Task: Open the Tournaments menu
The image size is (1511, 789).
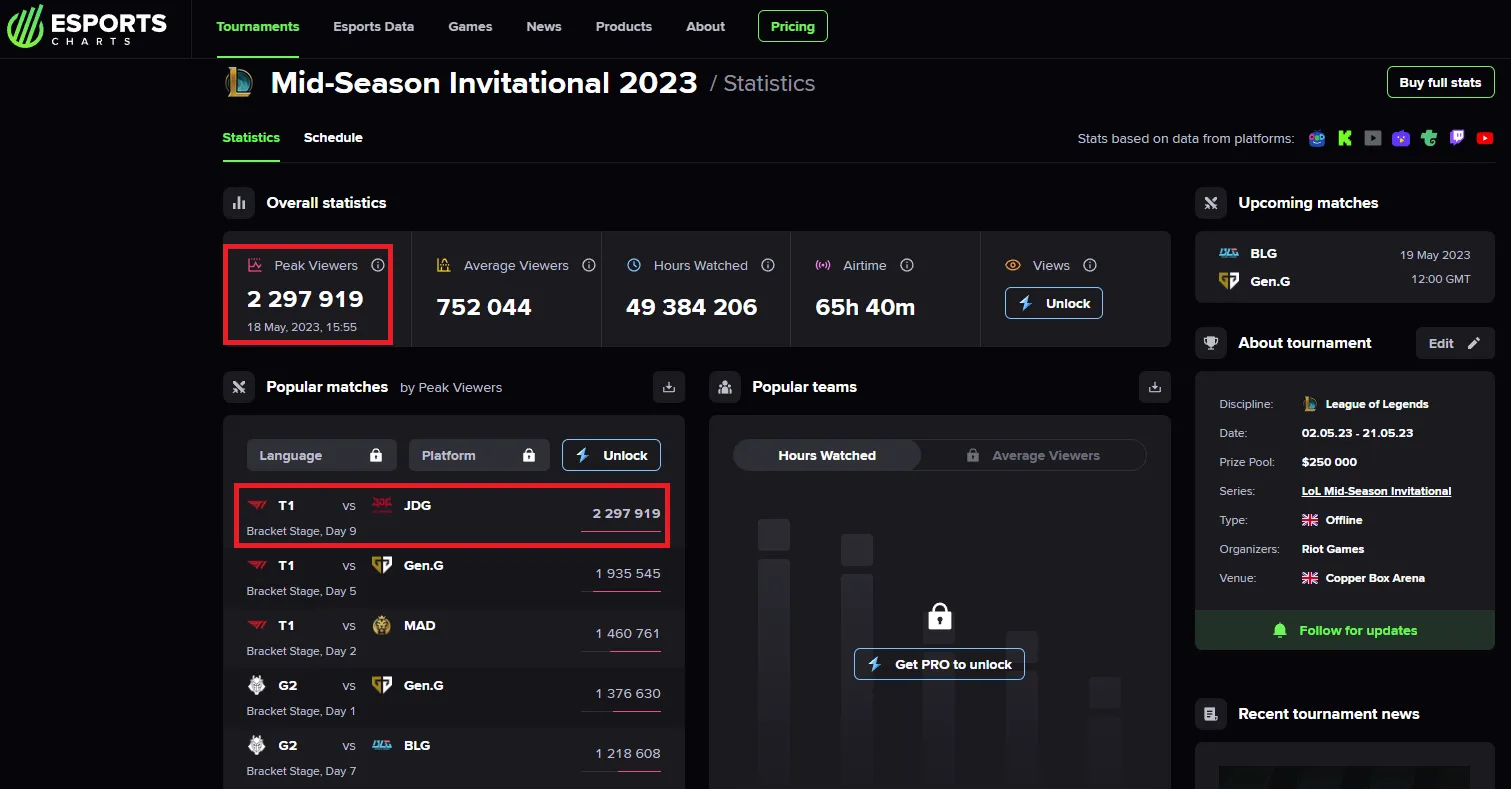Action: pos(258,26)
